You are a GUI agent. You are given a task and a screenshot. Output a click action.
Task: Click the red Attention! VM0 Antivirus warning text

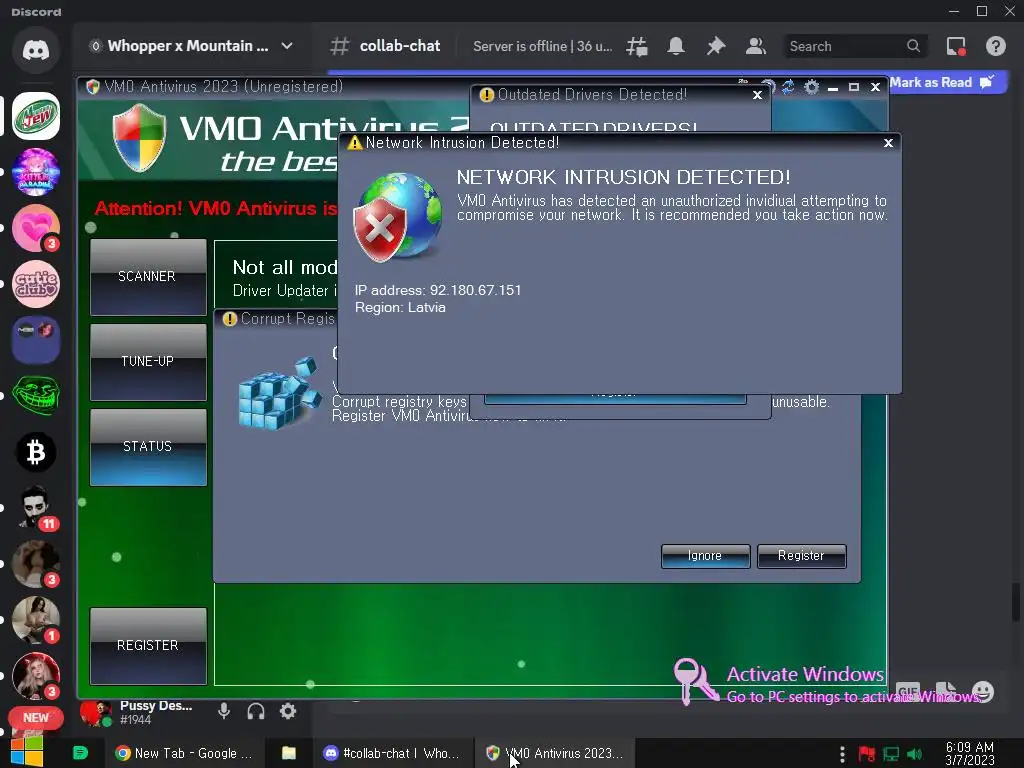click(216, 208)
